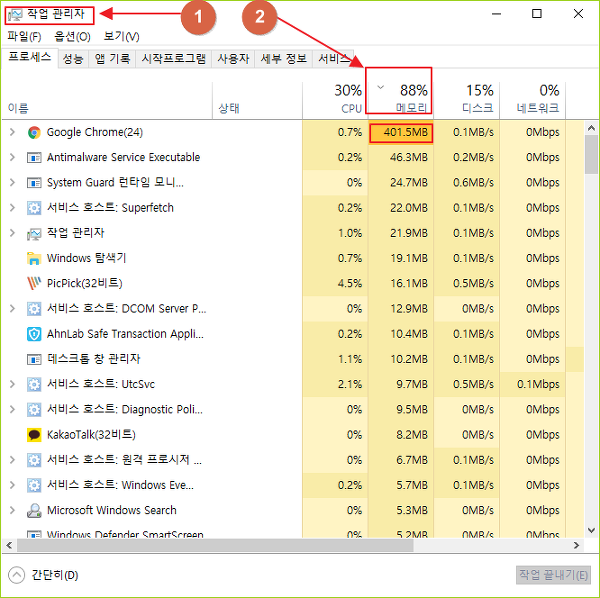Click the Google Chrome process icon

tap(34, 132)
